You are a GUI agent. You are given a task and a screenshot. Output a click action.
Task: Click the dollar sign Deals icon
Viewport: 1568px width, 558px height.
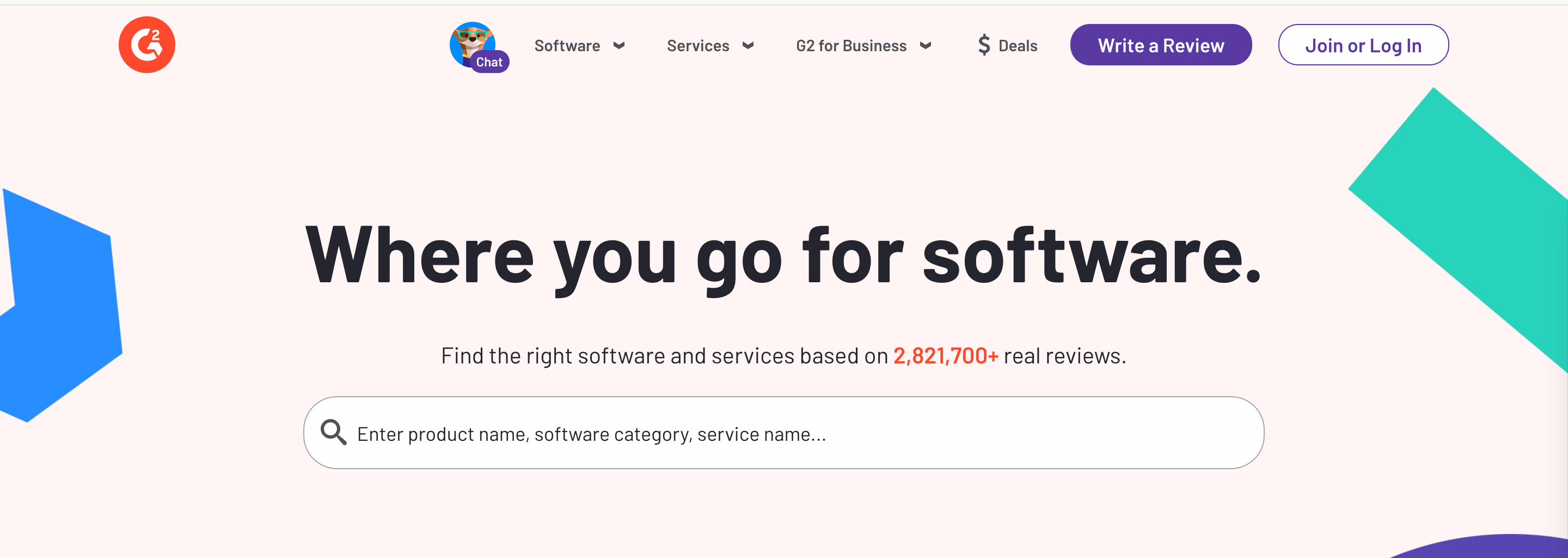click(984, 45)
